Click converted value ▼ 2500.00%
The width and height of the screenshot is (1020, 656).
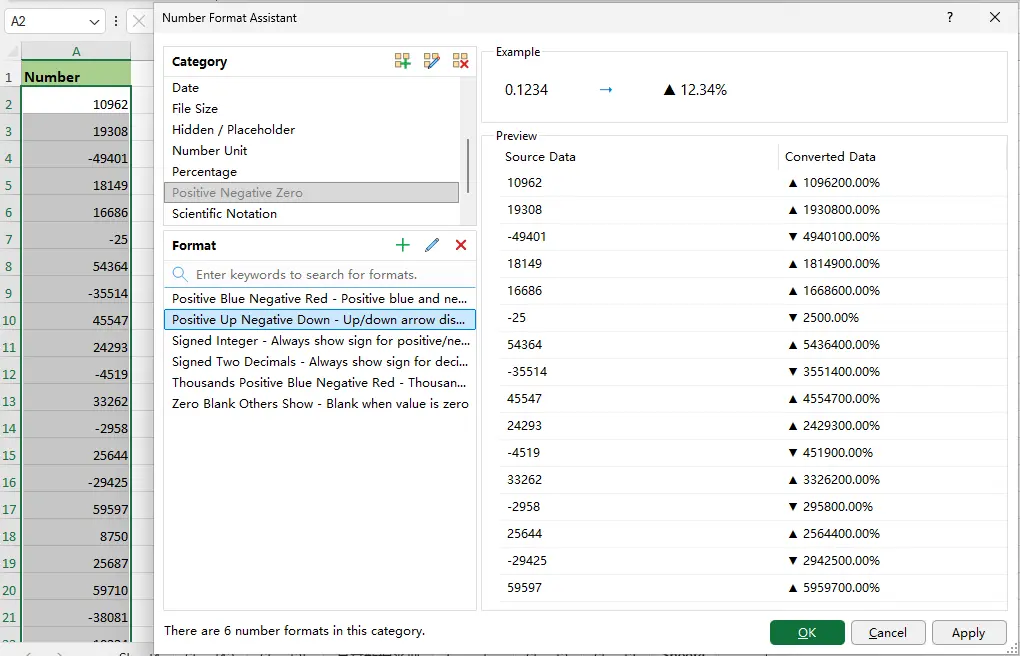coord(823,318)
